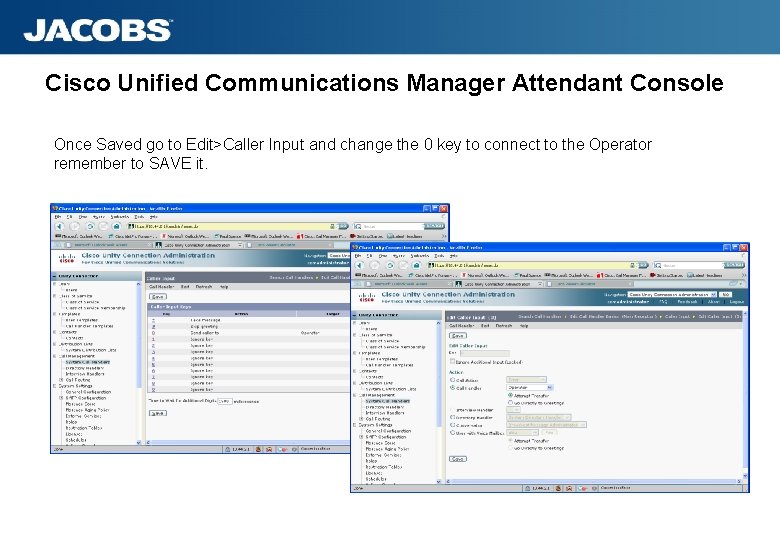The height and width of the screenshot is (540, 780).
Task: Click the About link in right window header
Action: pyautogui.click(x=713, y=302)
